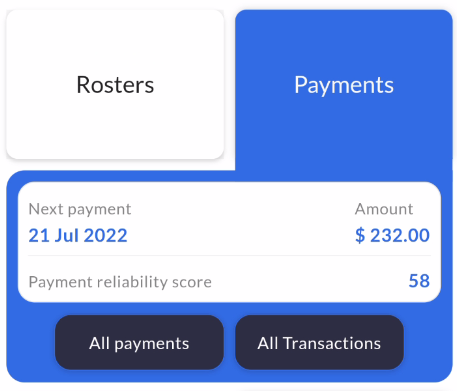Click the 21 Jul 2022 payment date
457x391 pixels.
tap(78, 235)
